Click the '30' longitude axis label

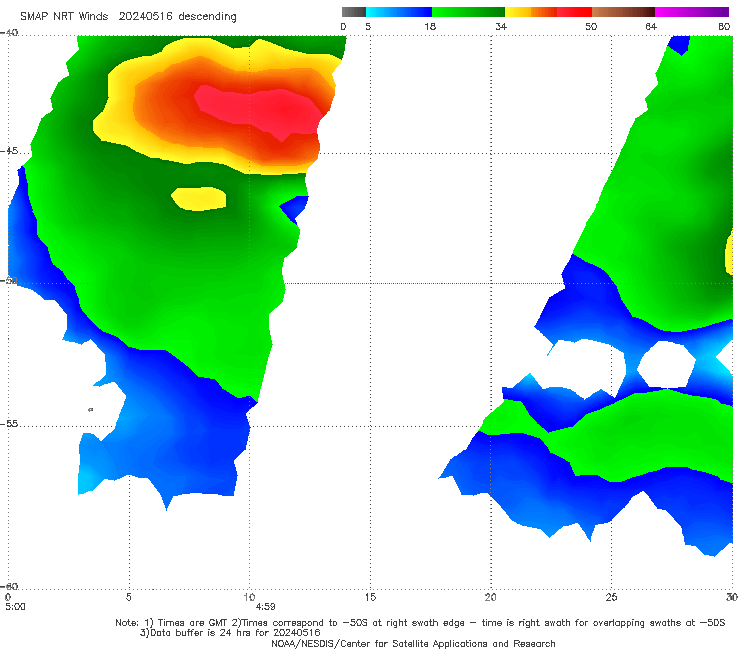coord(732,597)
